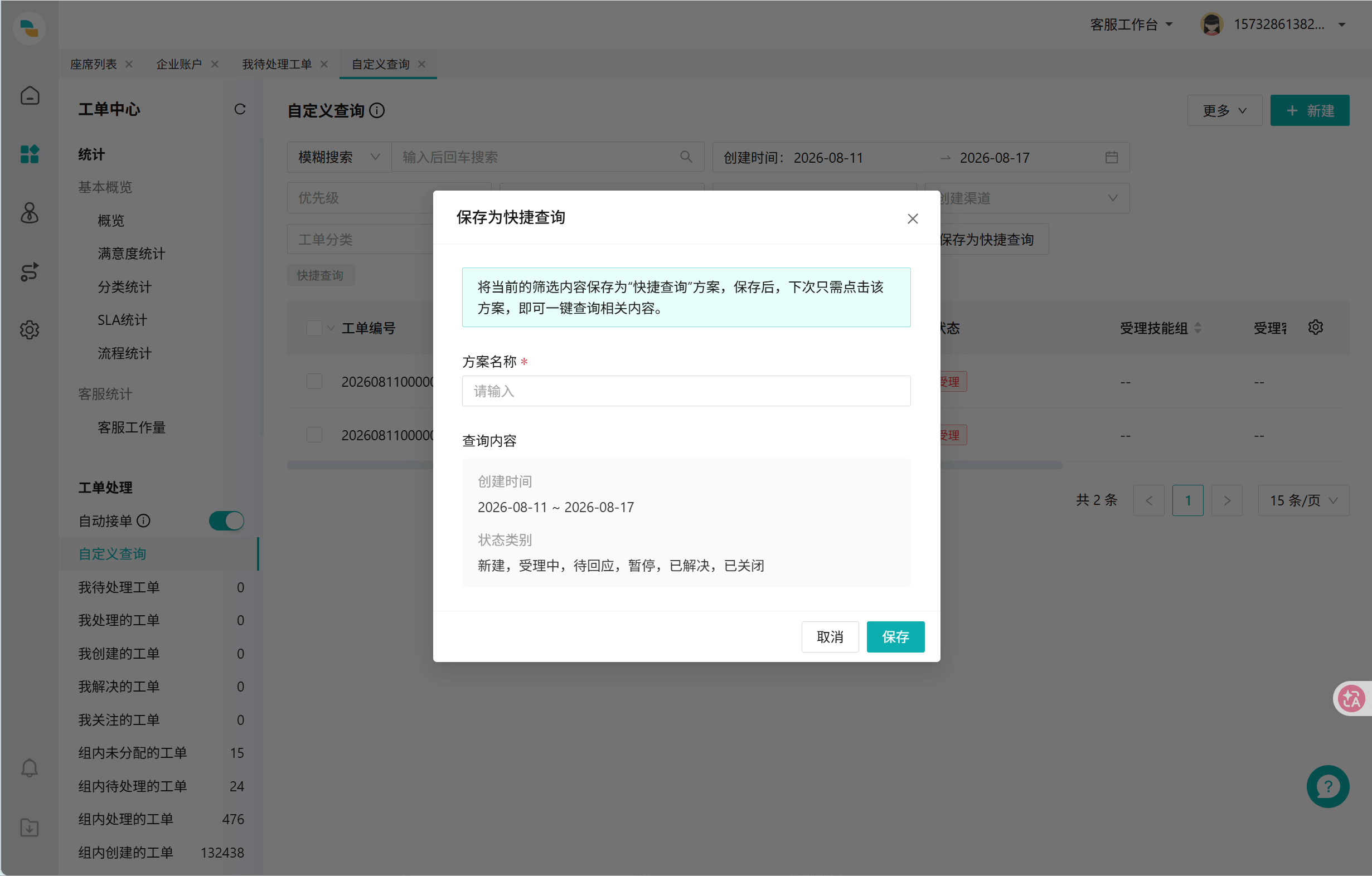Screen dimensions: 1372x876
Task: Check the second ticket row checkbox
Action: pos(314,435)
